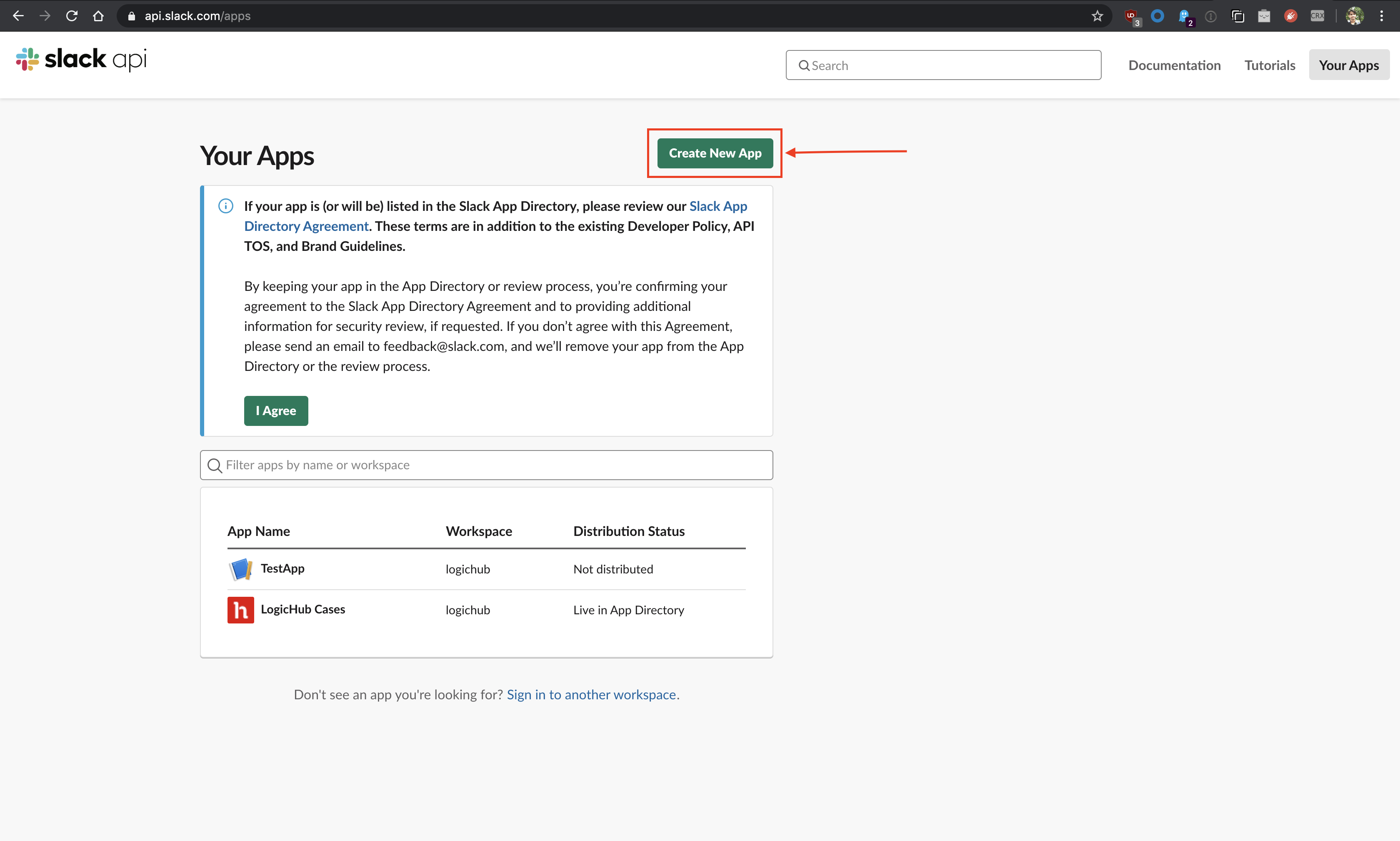Click the I Agree button
The image size is (1400, 841).
pos(276,411)
